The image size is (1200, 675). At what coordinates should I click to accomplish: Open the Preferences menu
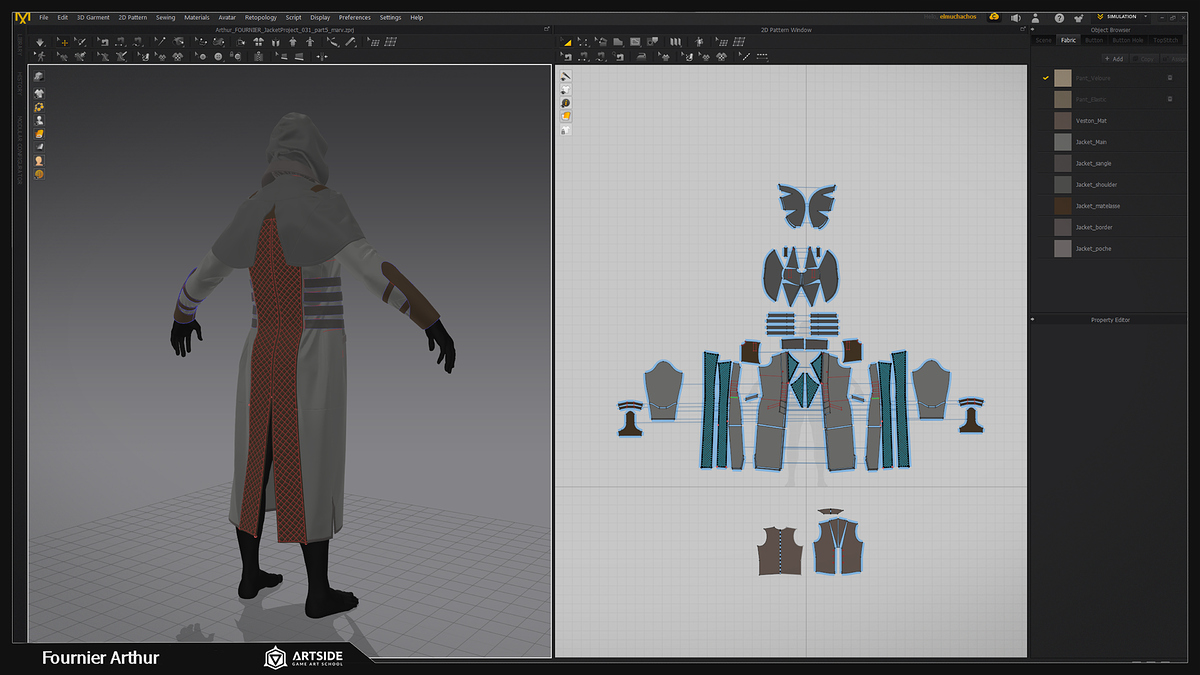[x=355, y=17]
